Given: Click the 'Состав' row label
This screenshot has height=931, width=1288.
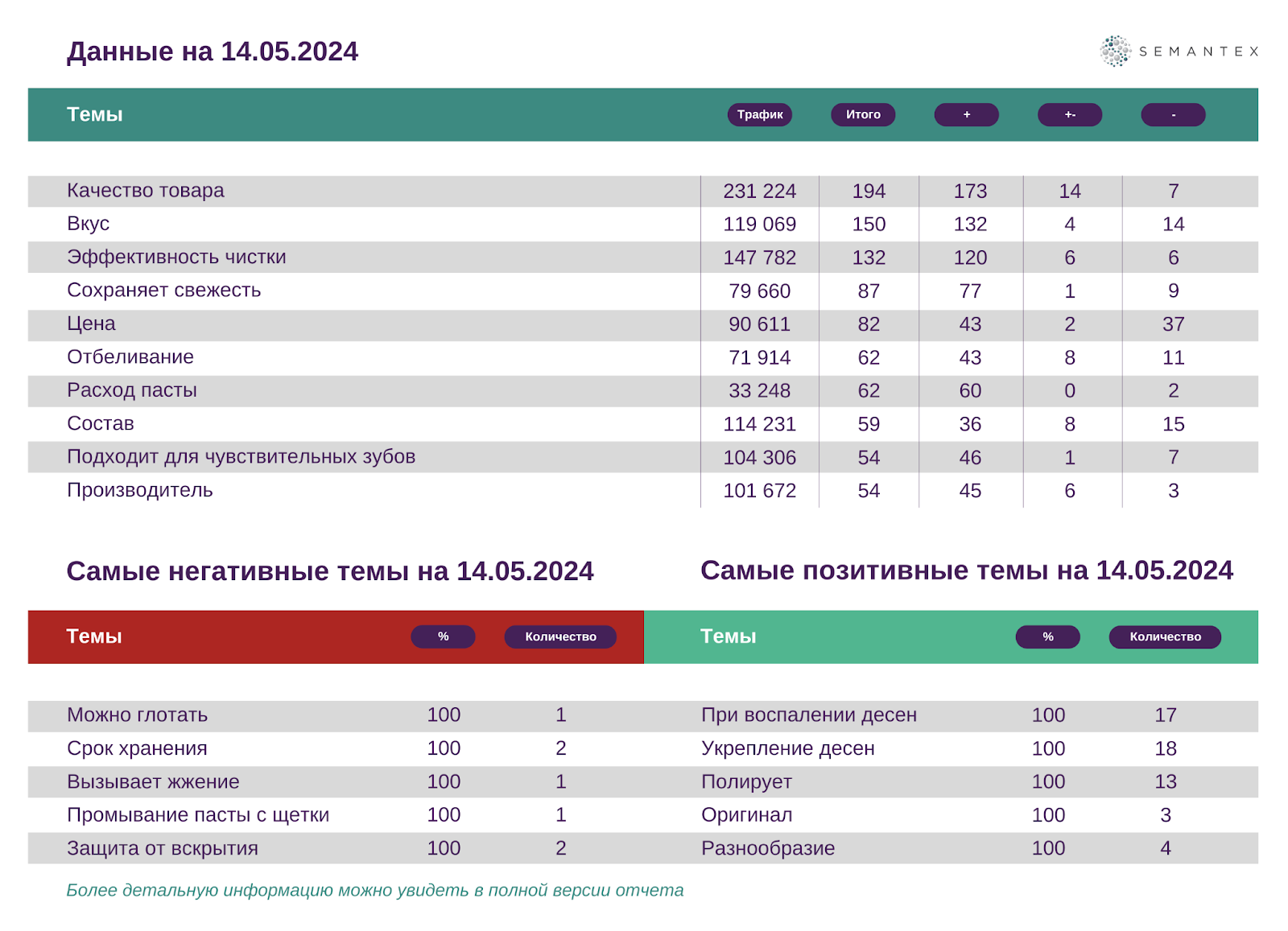Looking at the screenshot, I should pos(101,423).
